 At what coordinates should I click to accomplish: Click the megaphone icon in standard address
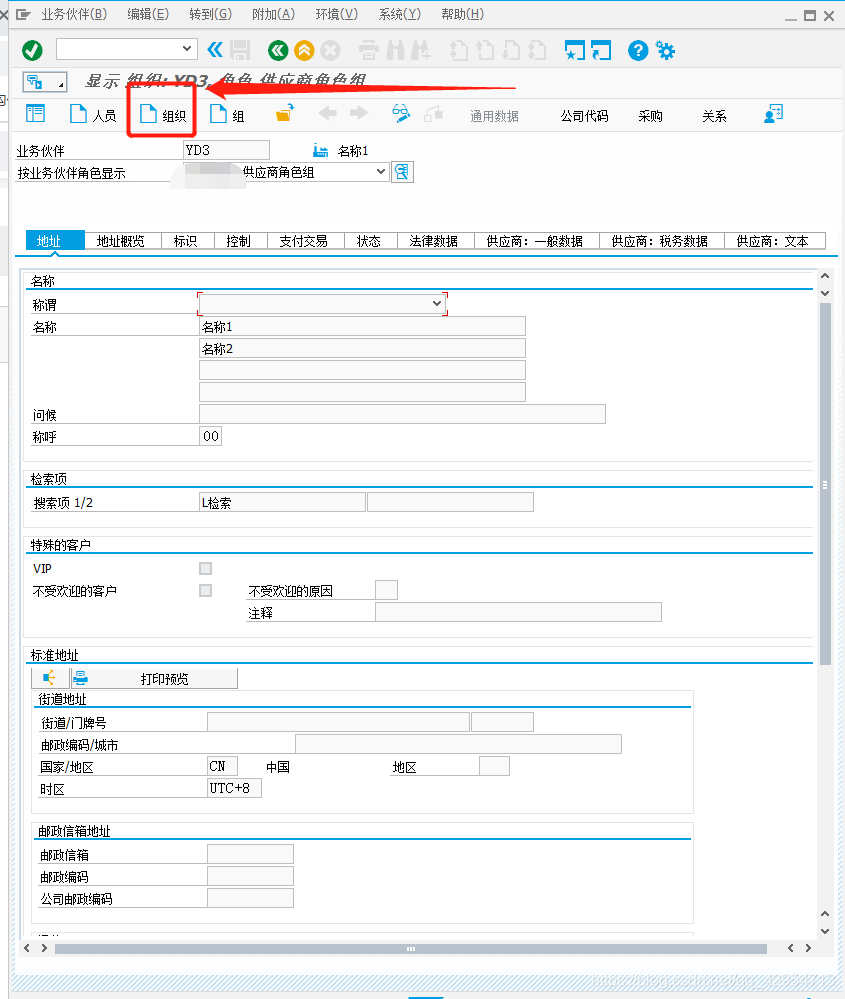48,677
